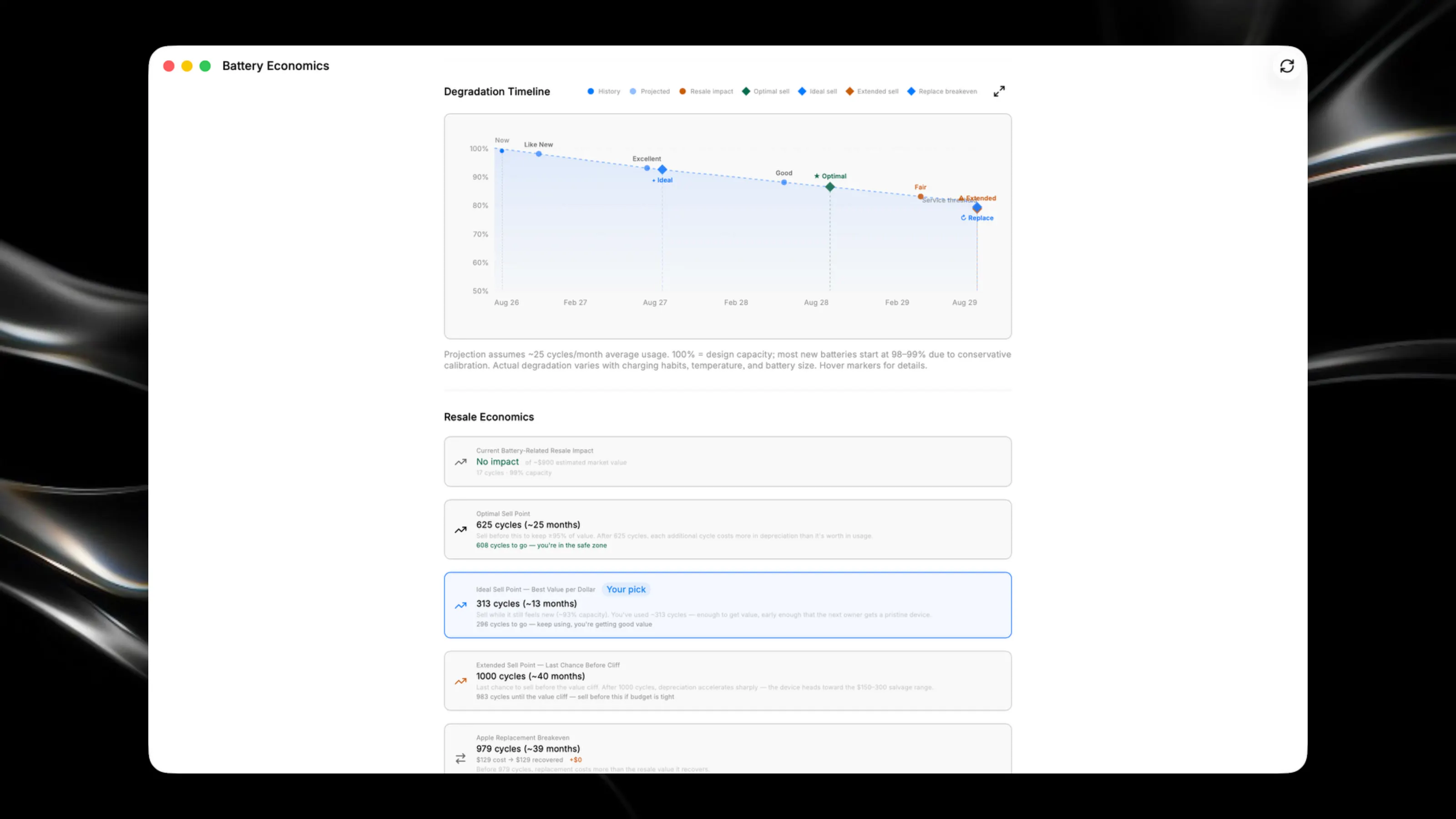
Task: Select the blue Ideal diamond marker on the chart
Action: 662,170
